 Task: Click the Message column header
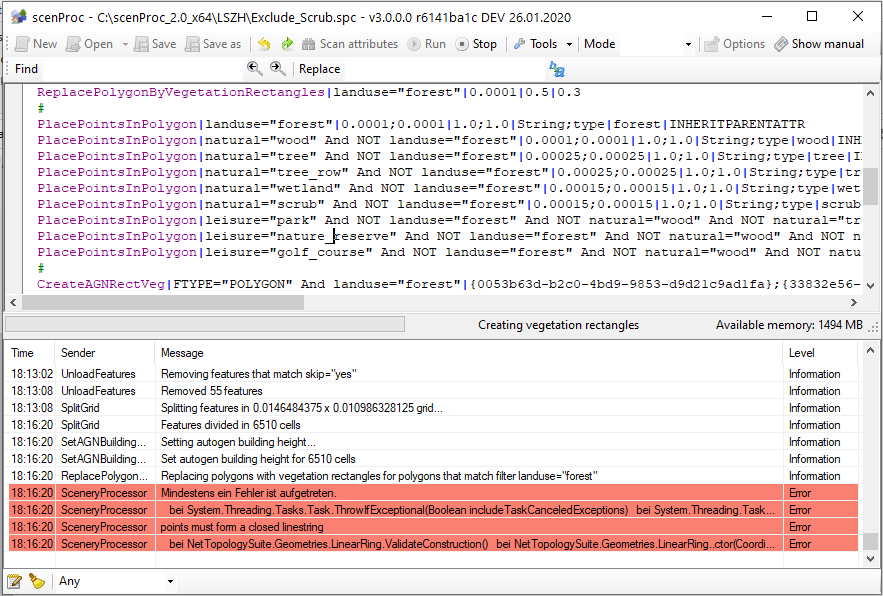click(x=469, y=353)
